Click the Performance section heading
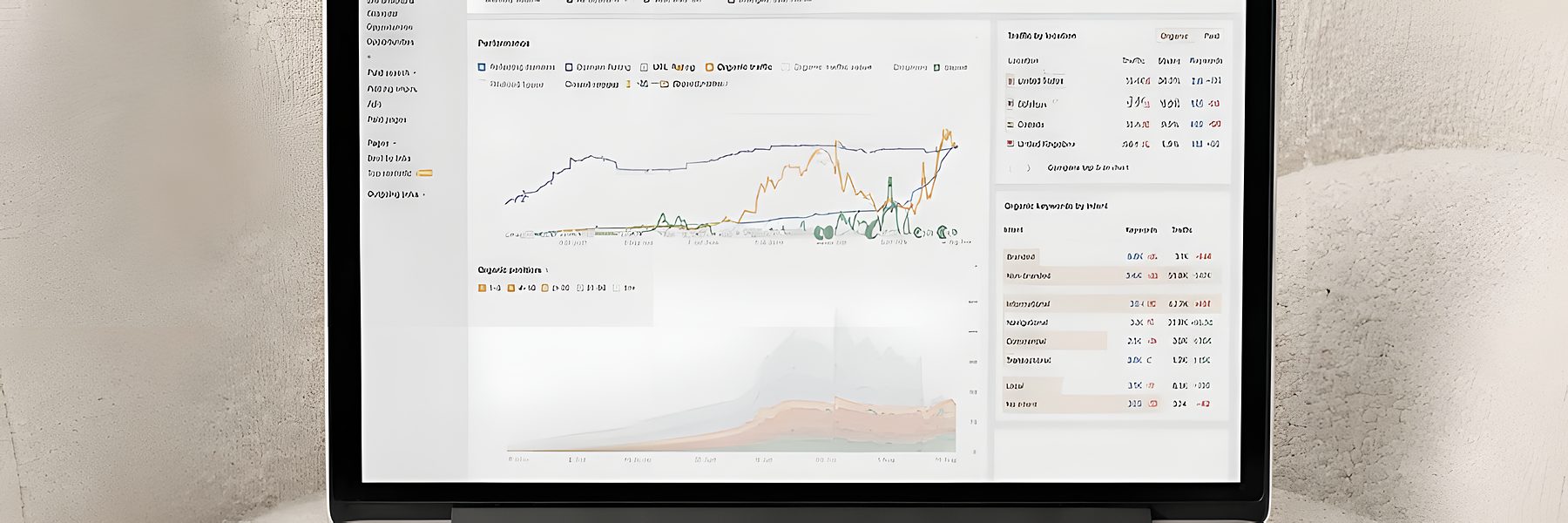This screenshot has width=1568, height=523. (504, 43)
